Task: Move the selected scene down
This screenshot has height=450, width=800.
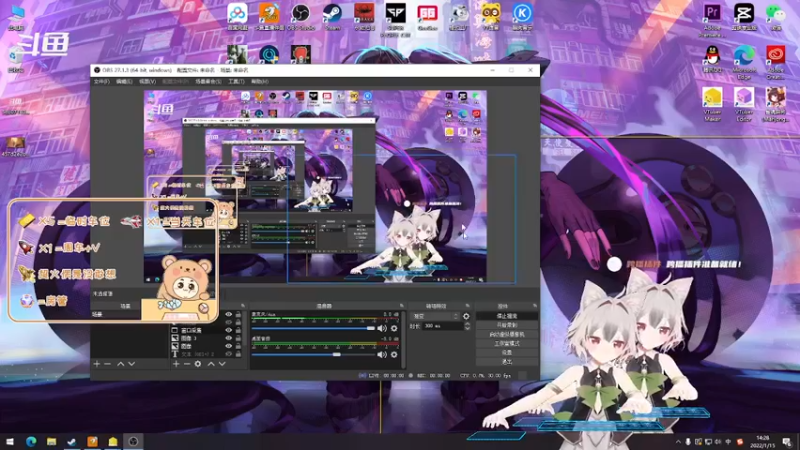Action: (x=132, y=364)
